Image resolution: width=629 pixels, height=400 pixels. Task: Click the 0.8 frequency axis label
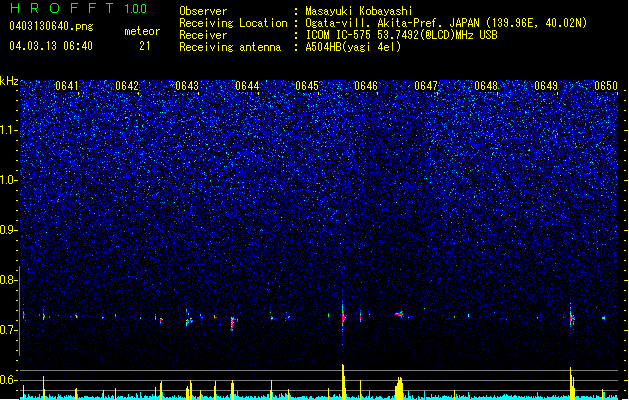[x=9, y=280]
